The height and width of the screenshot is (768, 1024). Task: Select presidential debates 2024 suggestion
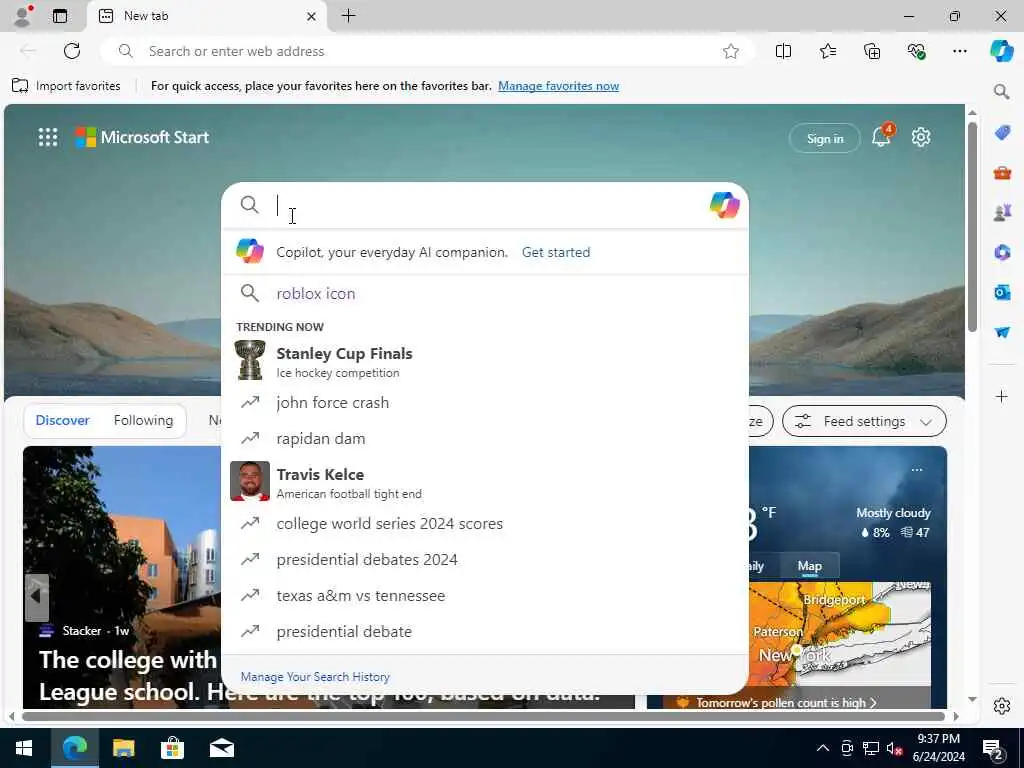click(x=485, y=560)
